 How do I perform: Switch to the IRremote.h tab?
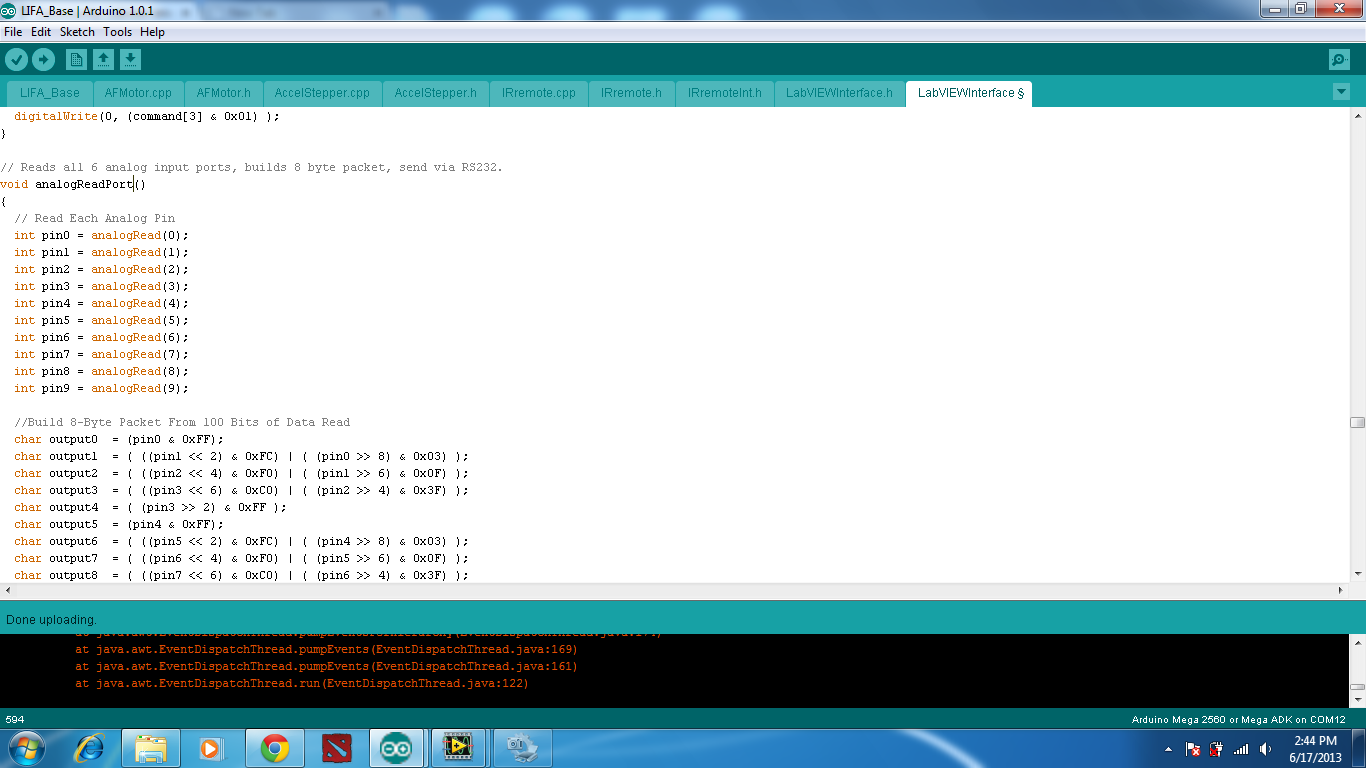[x=632, y=93]
